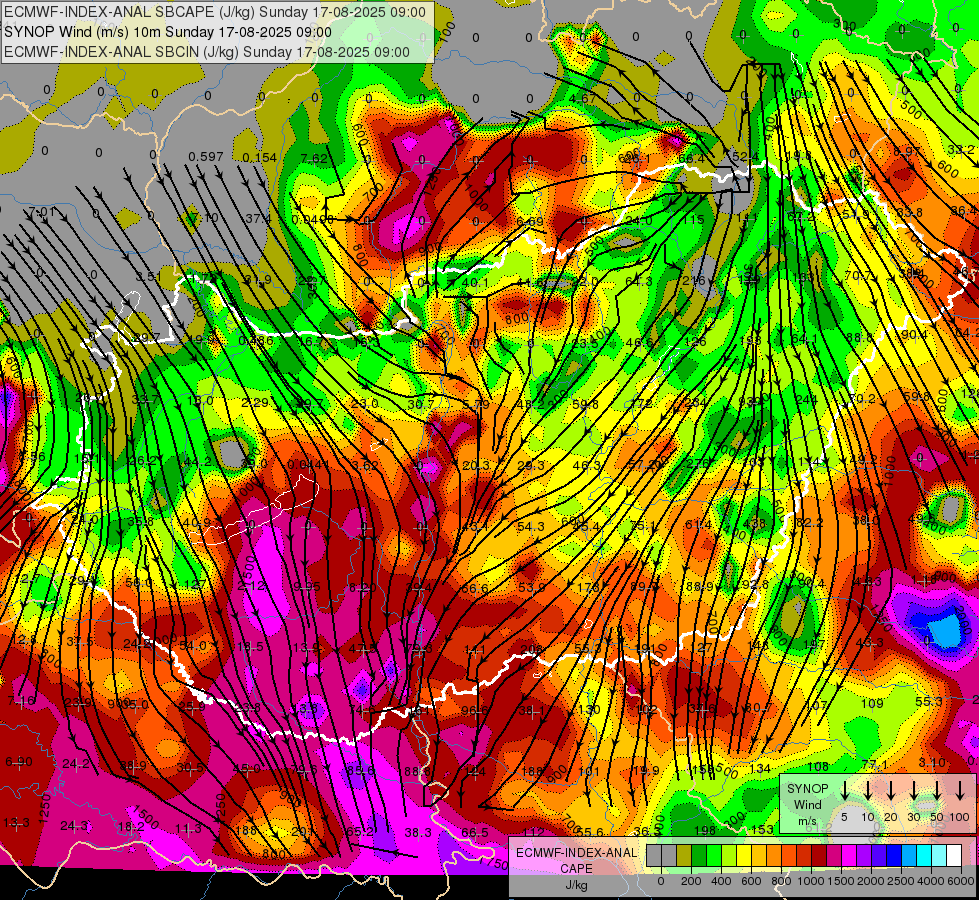
Task: Pick the dark green swatch in CAPE legend
Action: 699,855
